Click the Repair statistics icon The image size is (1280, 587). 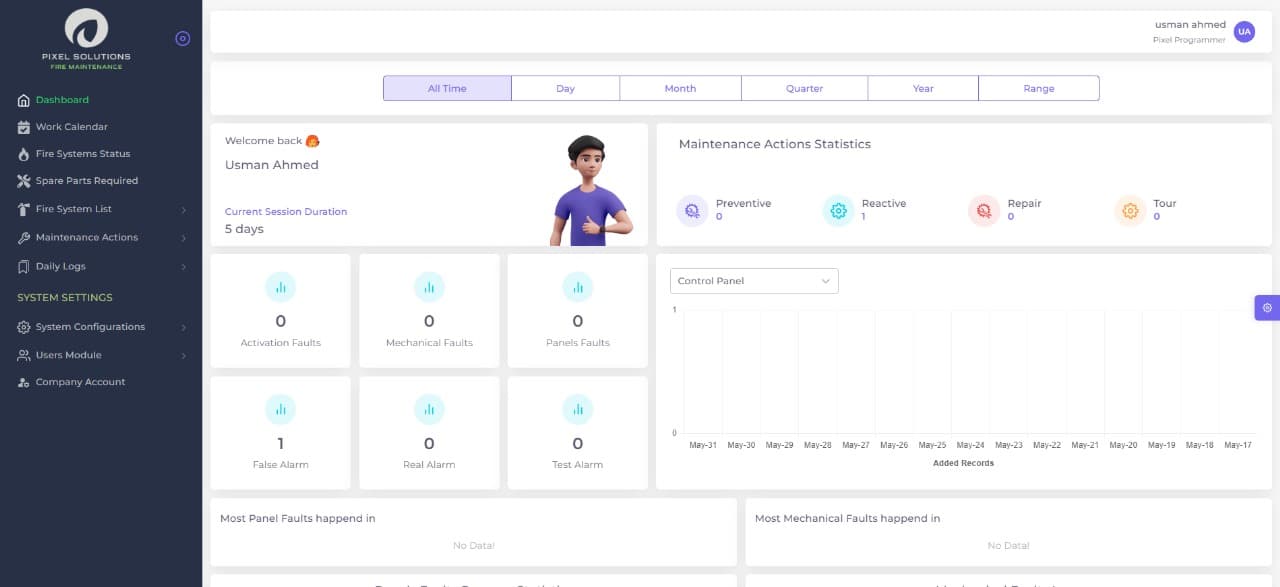pyautogui.click(x=984, y=210)
